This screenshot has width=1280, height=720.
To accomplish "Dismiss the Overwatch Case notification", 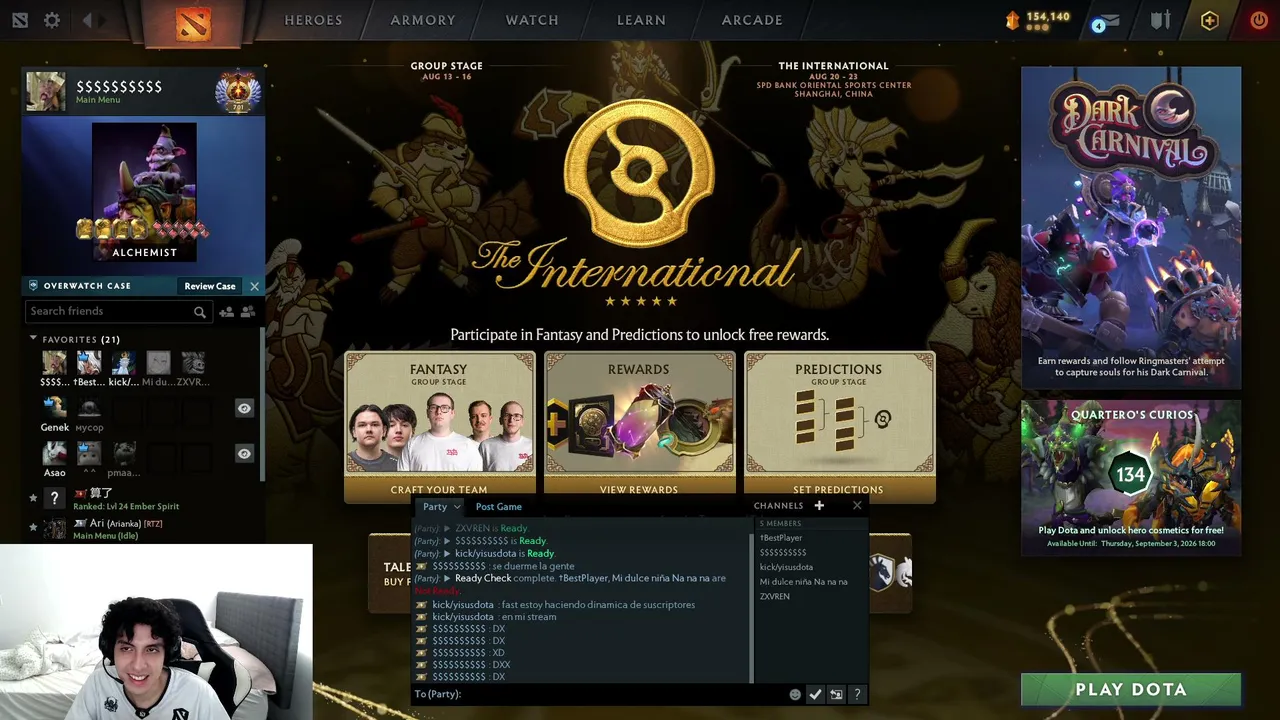I will point(254,286).
